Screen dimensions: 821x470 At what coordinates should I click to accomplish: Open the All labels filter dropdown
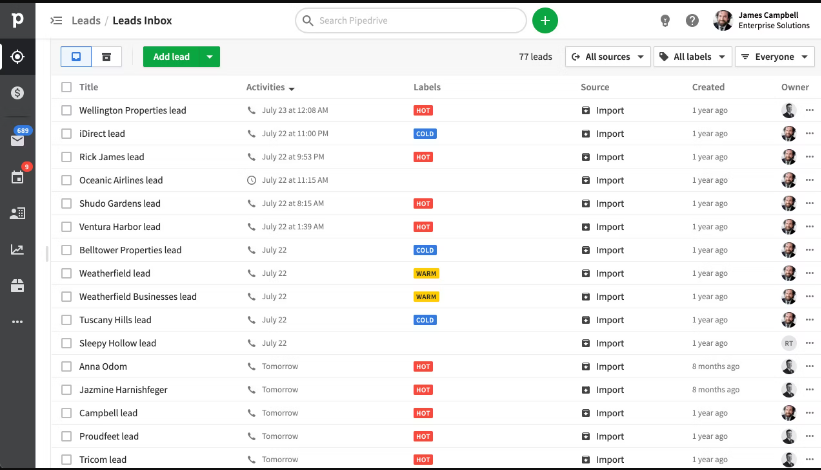pos(691,57)
